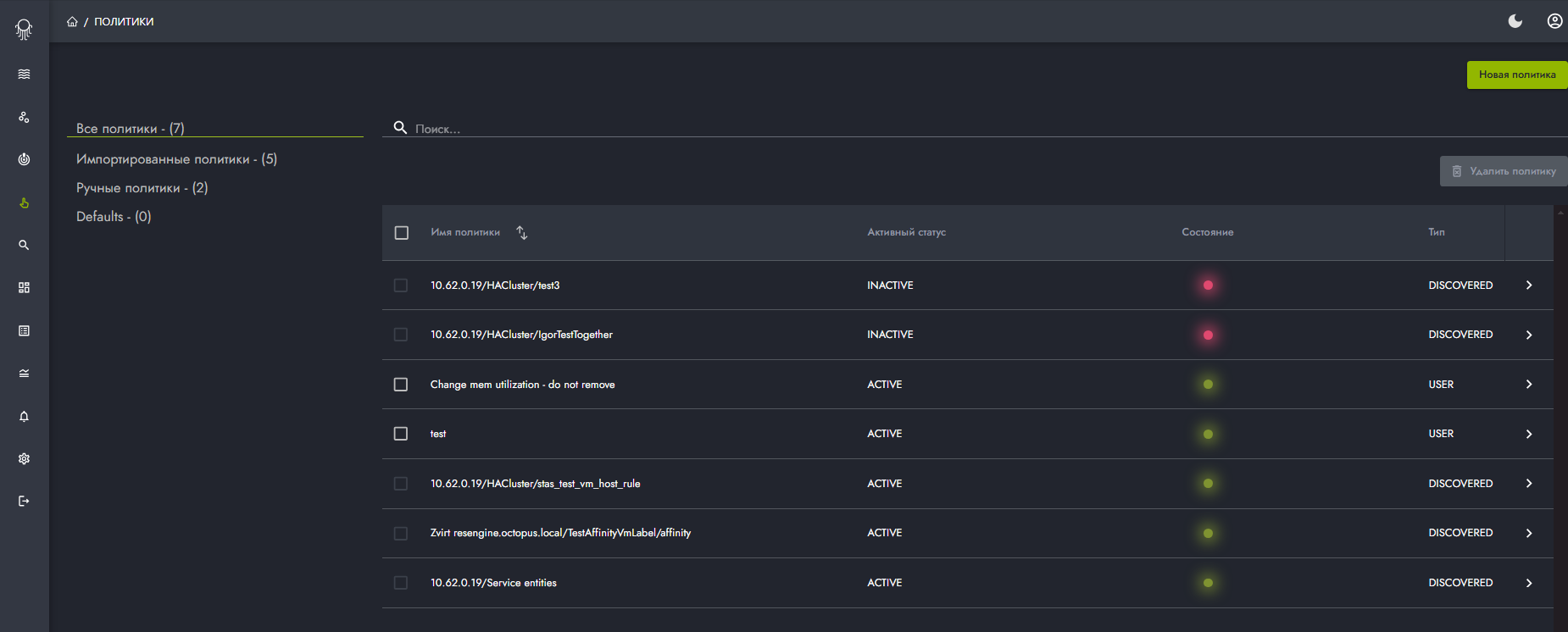Screen dimensions: 1568x632
Task: Open the power-circle sidebar icon
Action: (24, 159)
